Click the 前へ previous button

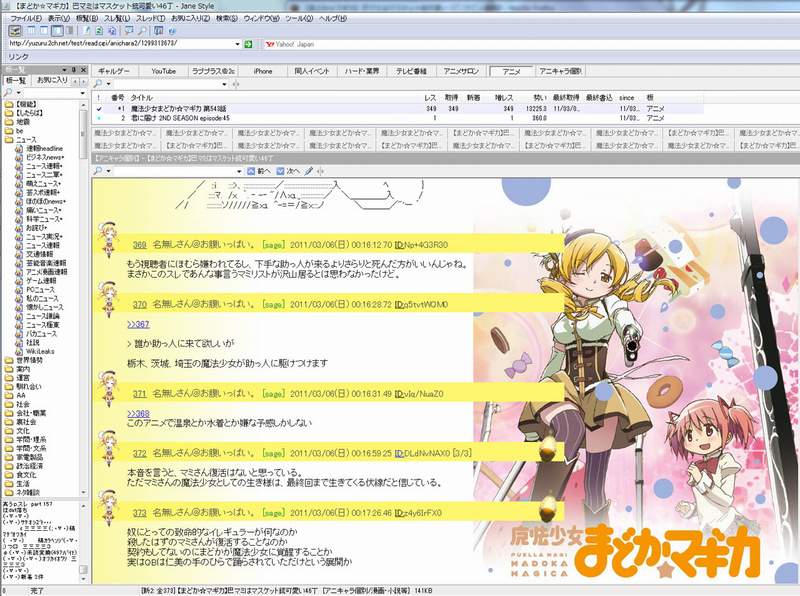259,171
